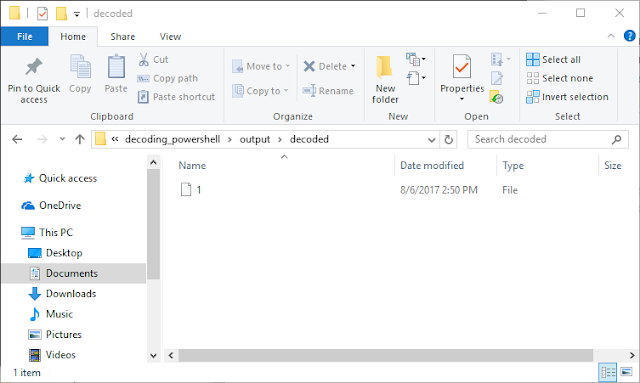Go Forward with the right arrow
Screen dimensions: 640x383
click(42, 140)
